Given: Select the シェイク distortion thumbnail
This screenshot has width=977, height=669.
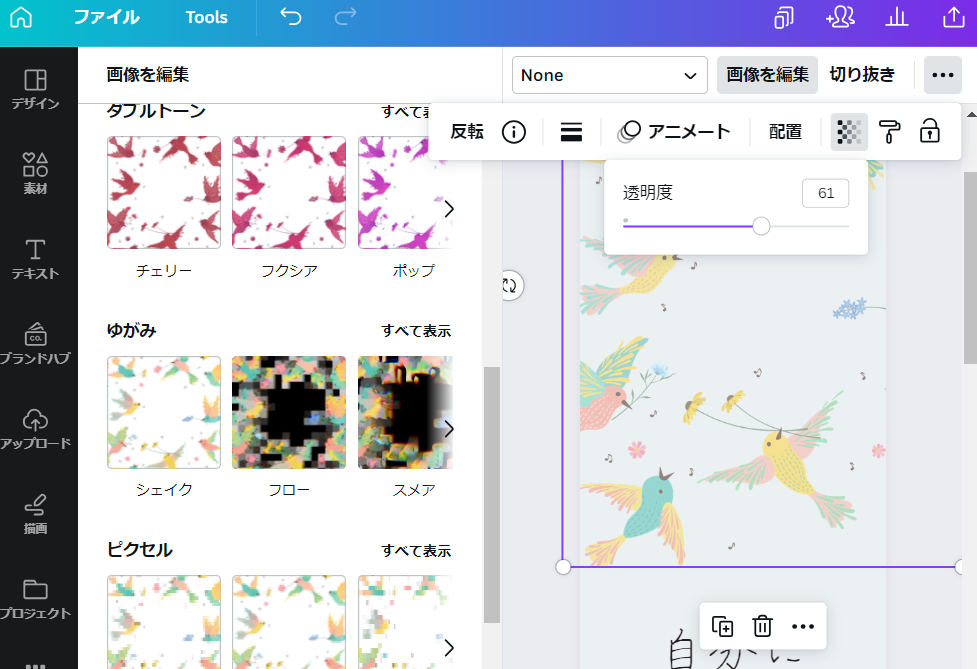Looking at the screenshot, I should [164, 412].
